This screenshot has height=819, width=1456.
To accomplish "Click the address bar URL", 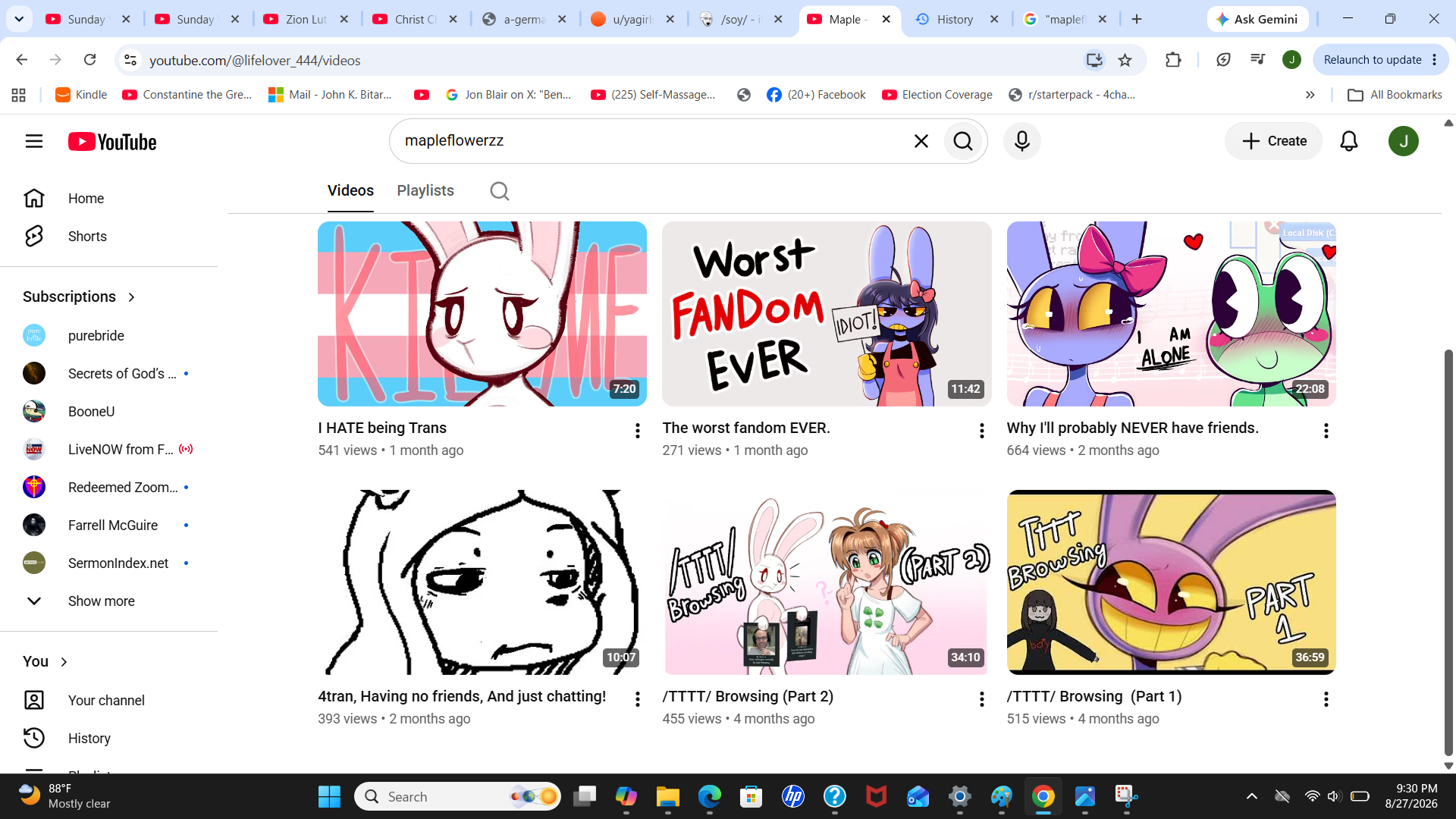I will click(255, 61).
